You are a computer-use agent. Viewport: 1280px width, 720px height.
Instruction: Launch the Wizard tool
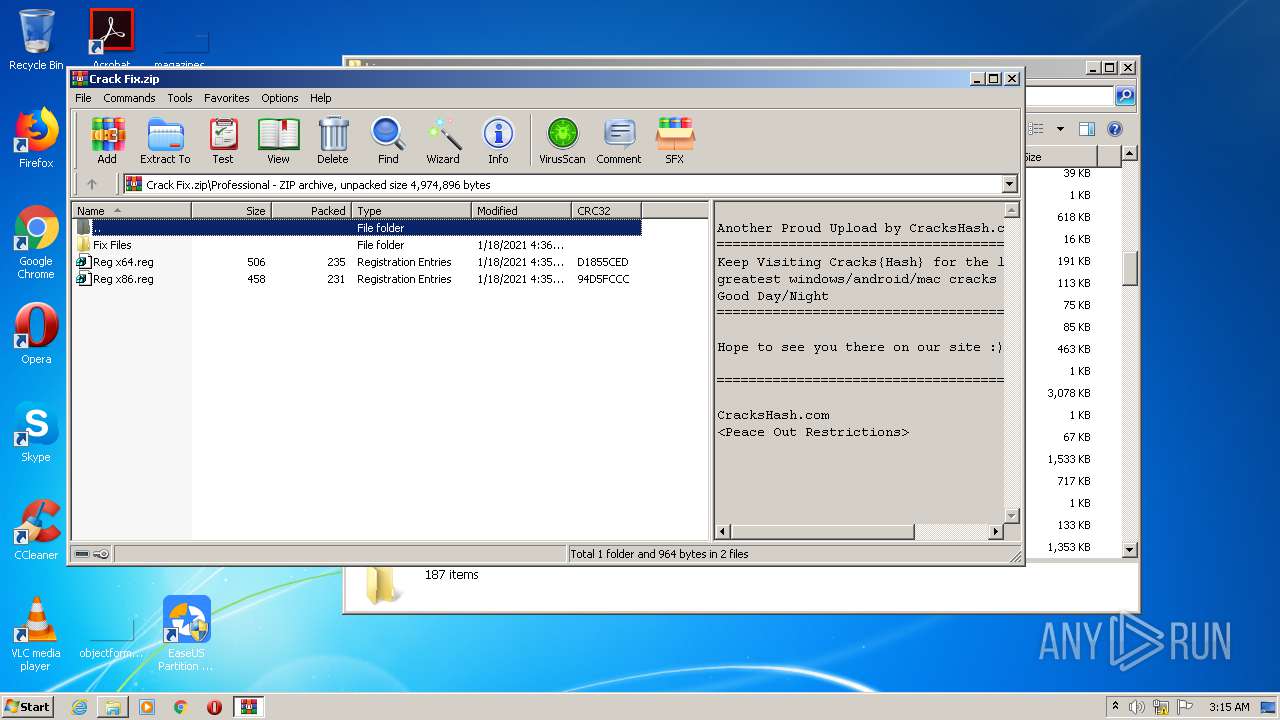pos(443,140)
